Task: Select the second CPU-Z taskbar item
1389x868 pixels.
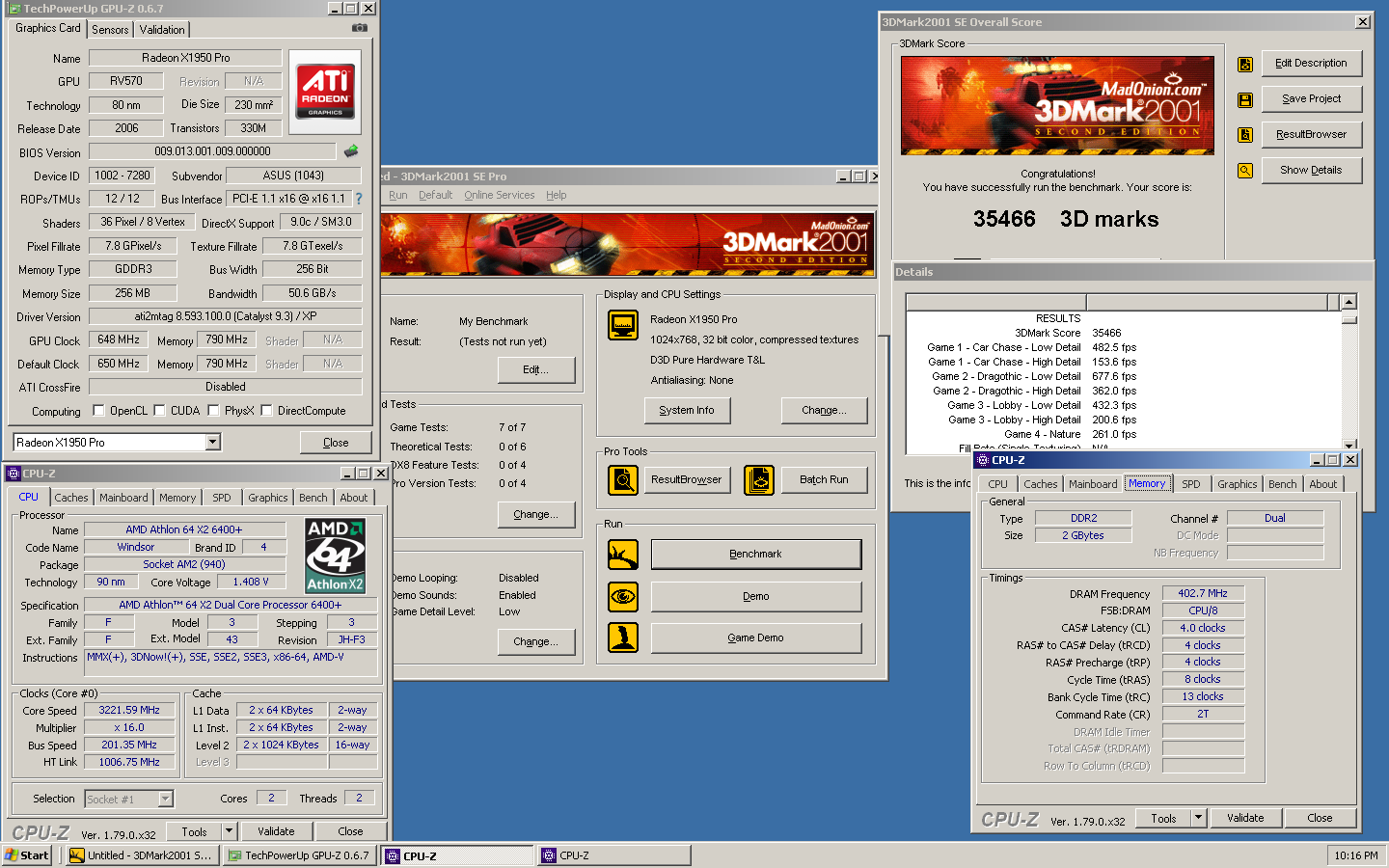Action: point(614,855)
